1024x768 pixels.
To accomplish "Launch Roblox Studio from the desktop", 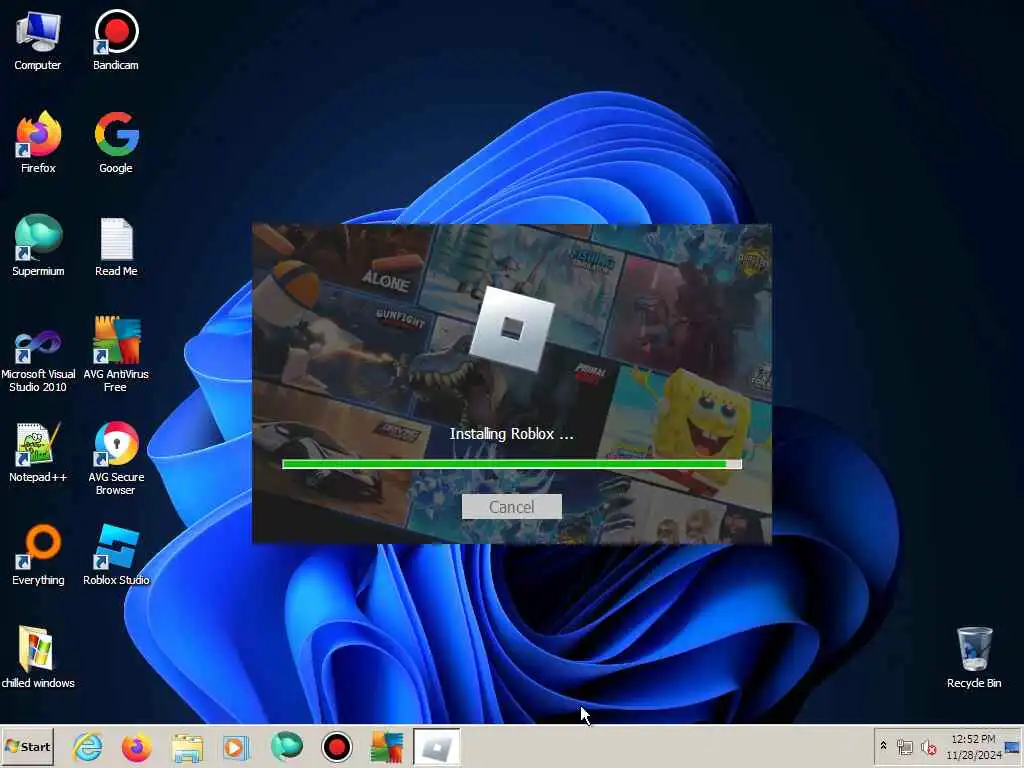I will 116,555.
